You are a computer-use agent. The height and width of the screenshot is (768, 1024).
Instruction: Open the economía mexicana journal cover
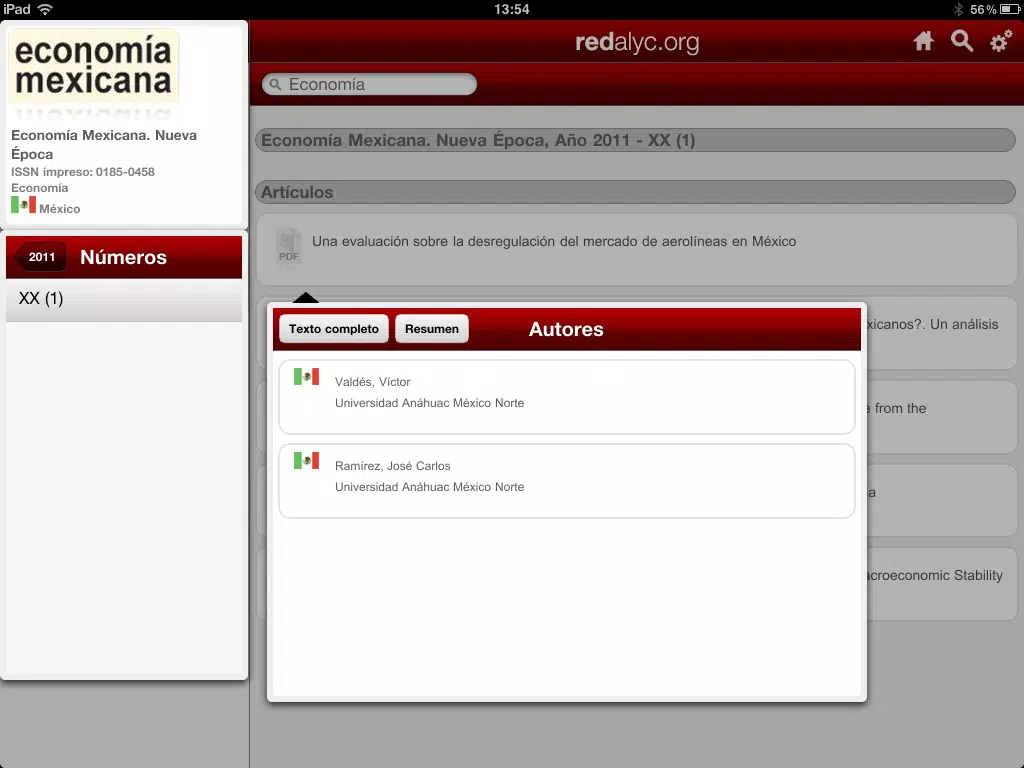93,66
